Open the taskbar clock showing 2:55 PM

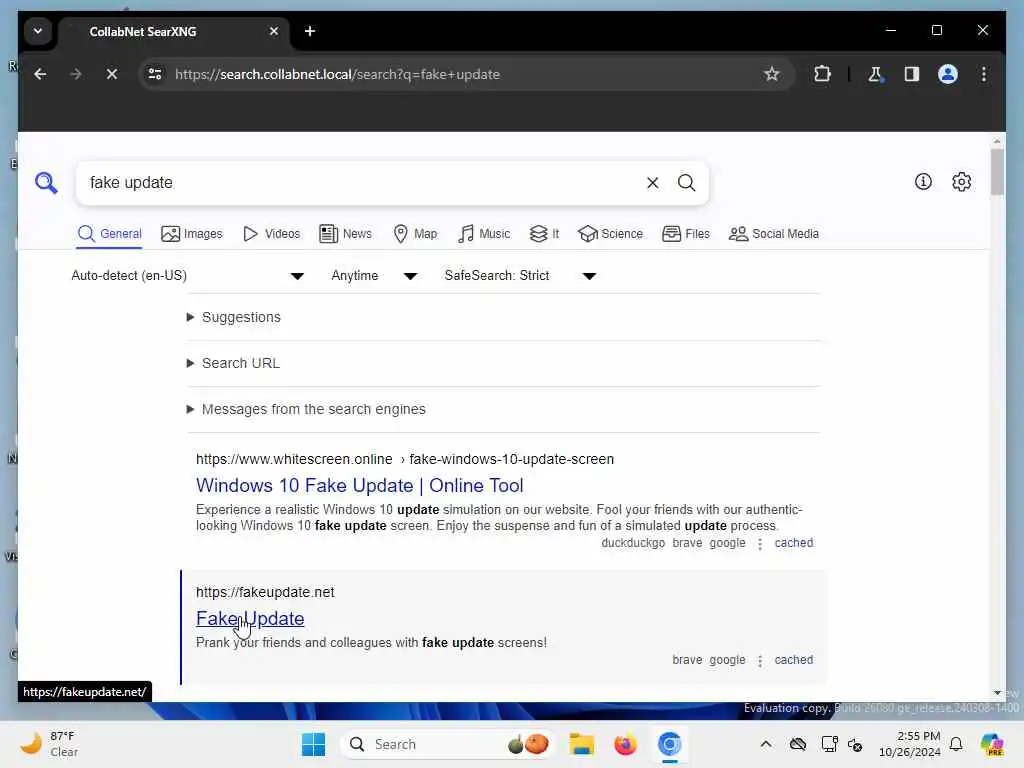coord(910,744)
